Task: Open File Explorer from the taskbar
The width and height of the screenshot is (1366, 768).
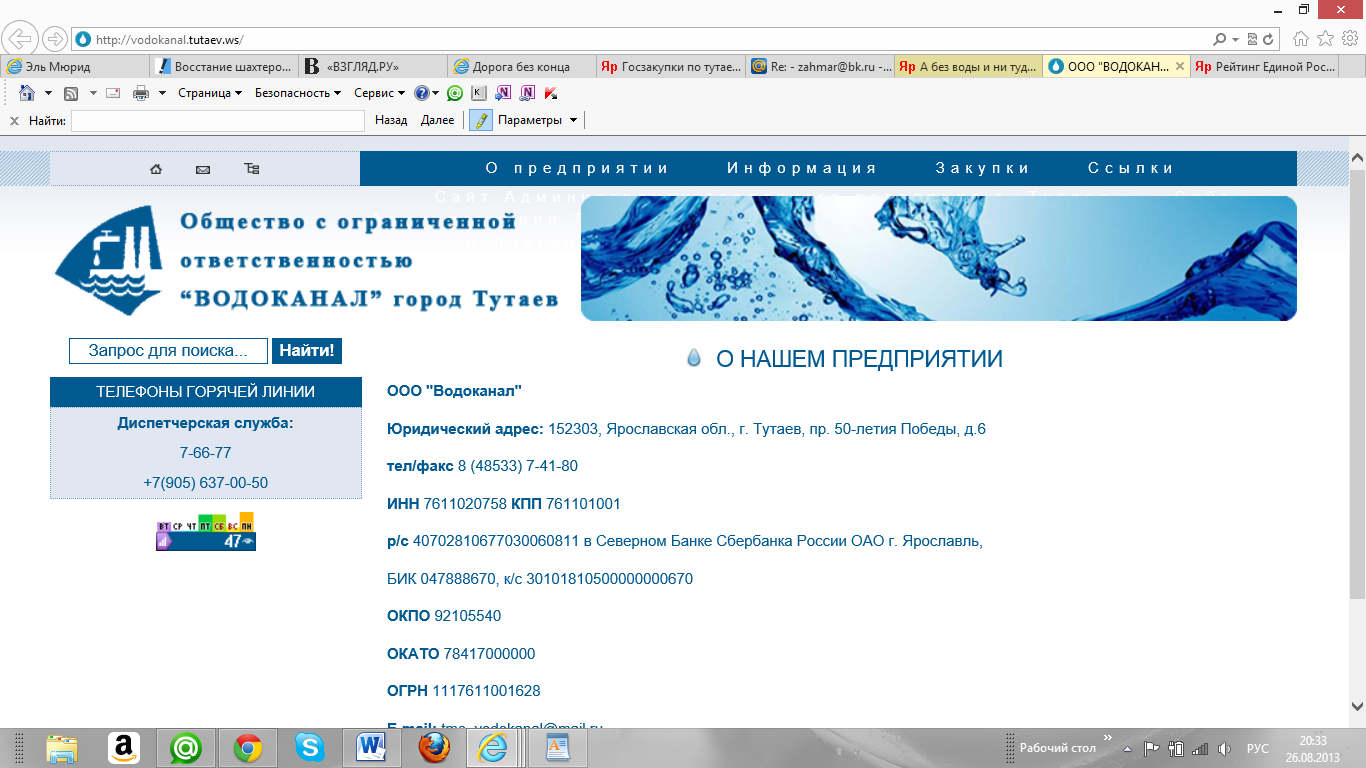Action: (x=62, y=748)
